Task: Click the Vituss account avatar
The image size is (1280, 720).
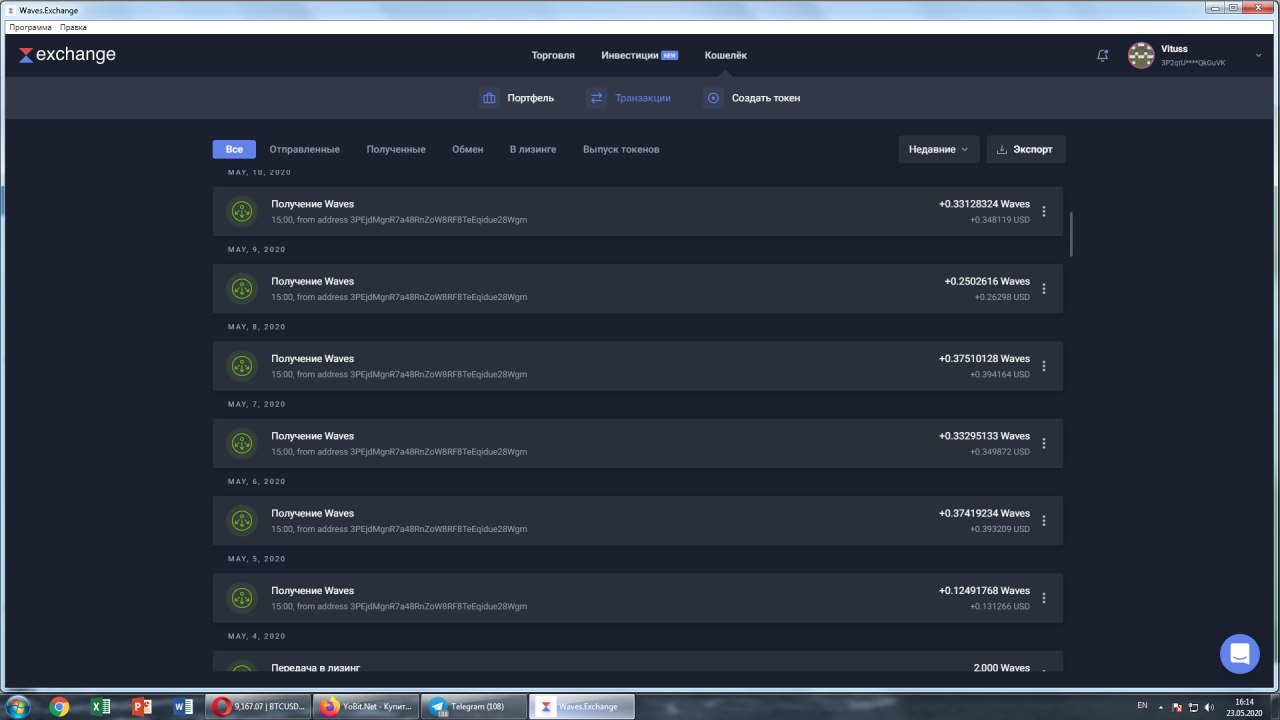Action: click(1141, 56)
